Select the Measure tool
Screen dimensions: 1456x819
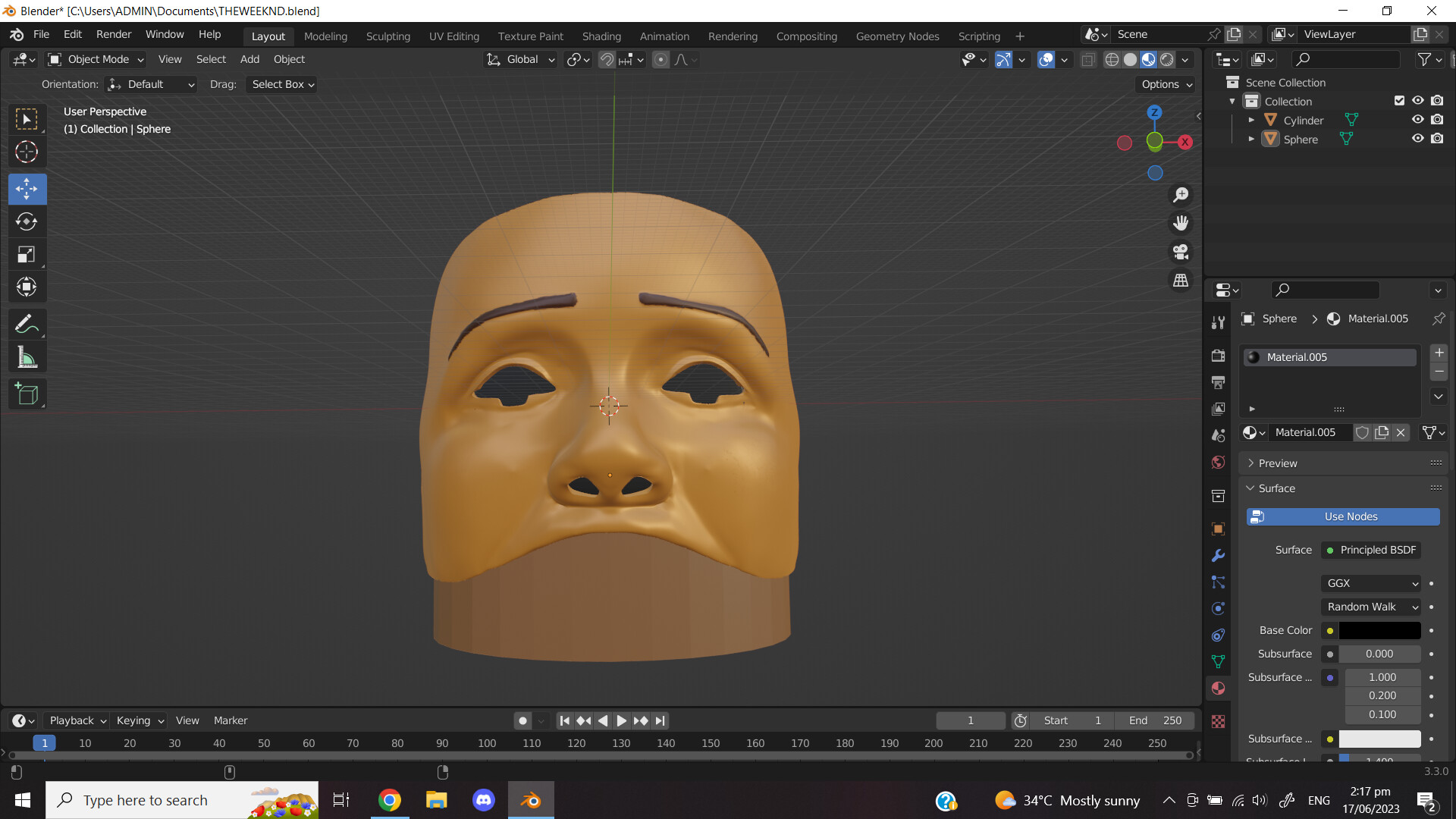pyautogui.click(x=27, y=356)
